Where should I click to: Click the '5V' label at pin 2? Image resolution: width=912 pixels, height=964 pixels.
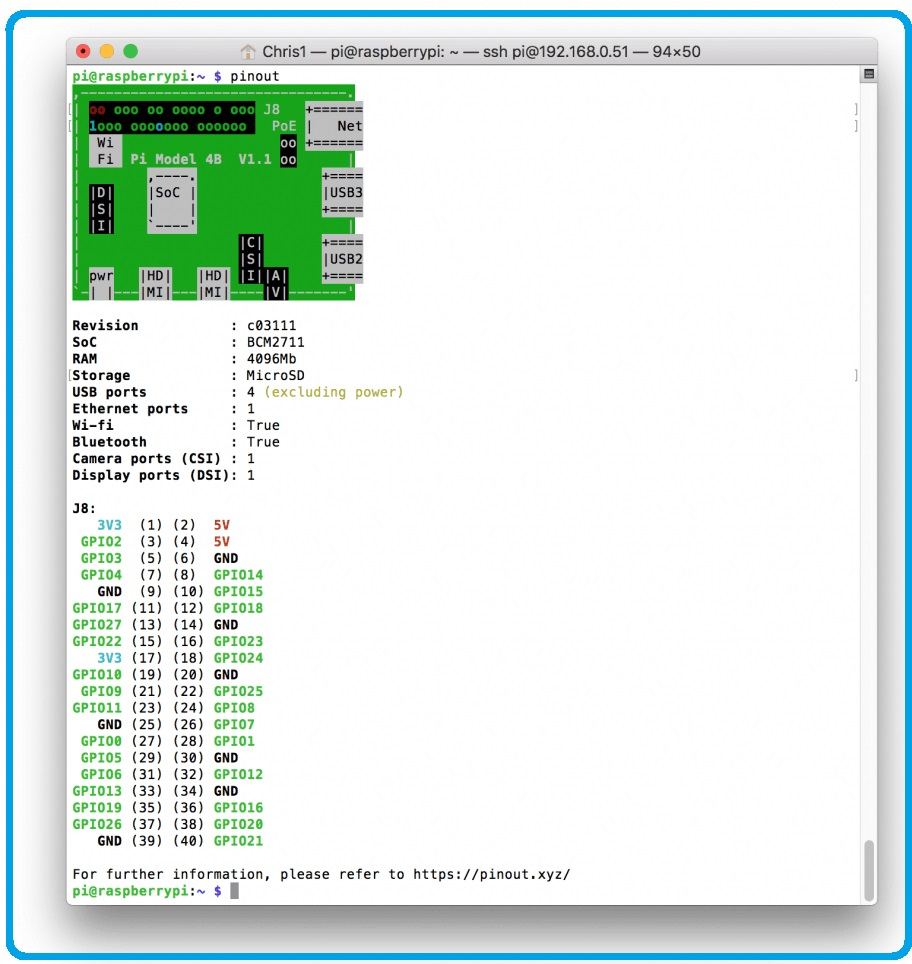(x=221, y=524)
